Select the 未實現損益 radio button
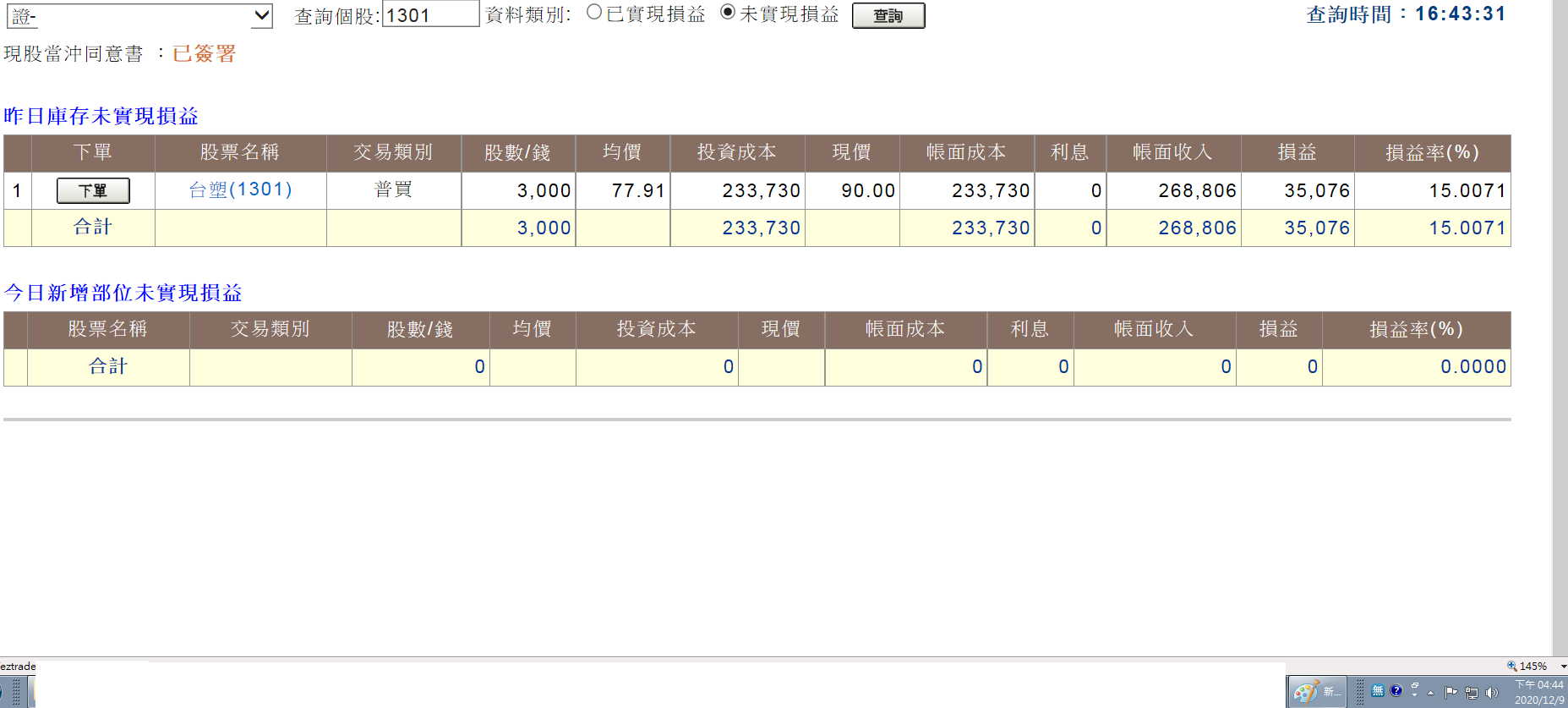 point(727,12)
